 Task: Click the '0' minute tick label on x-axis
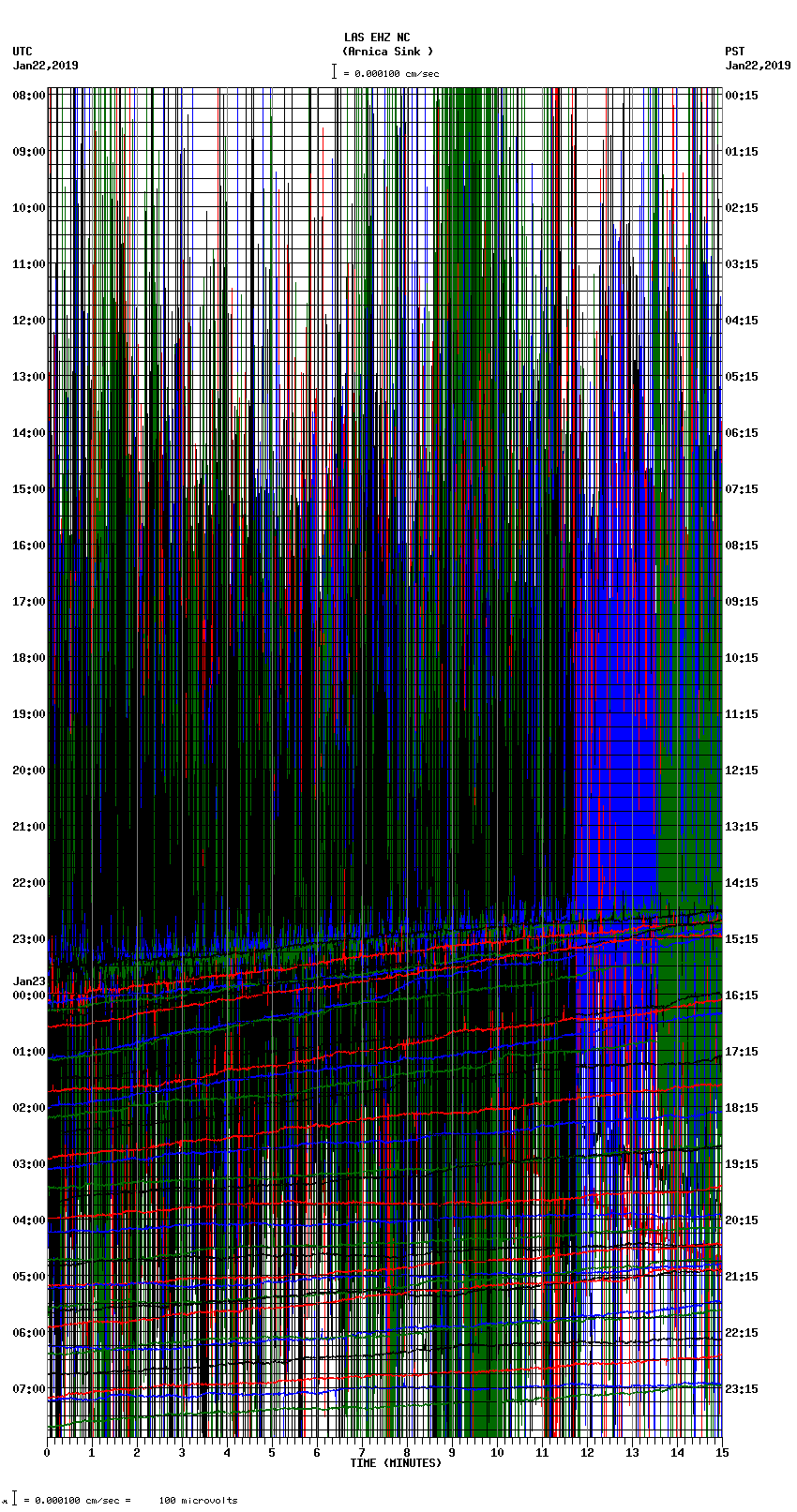[47, 1453]
